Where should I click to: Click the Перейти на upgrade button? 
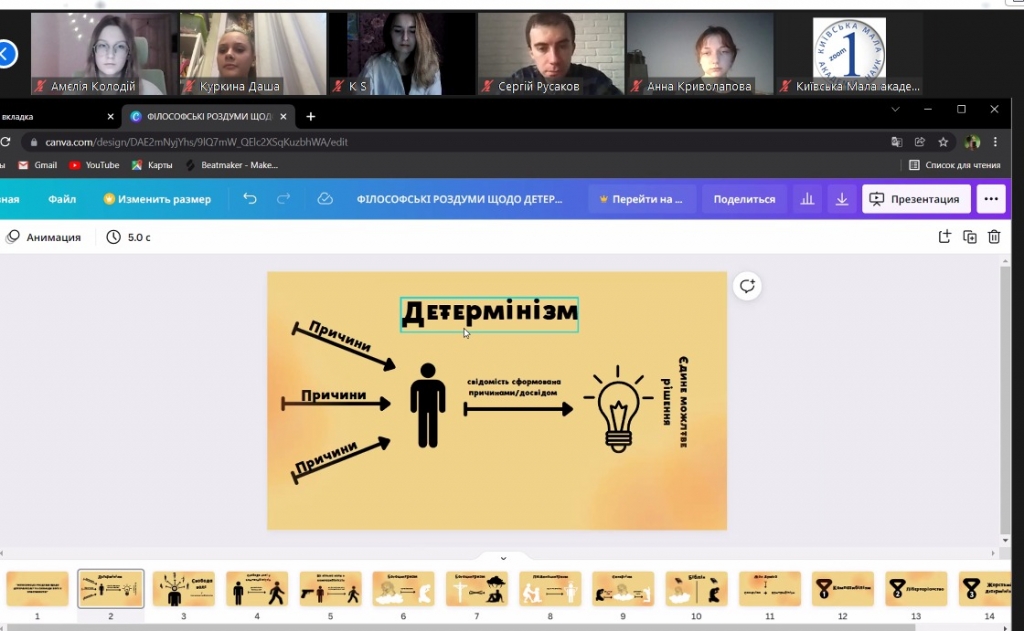tap(641, 199)
